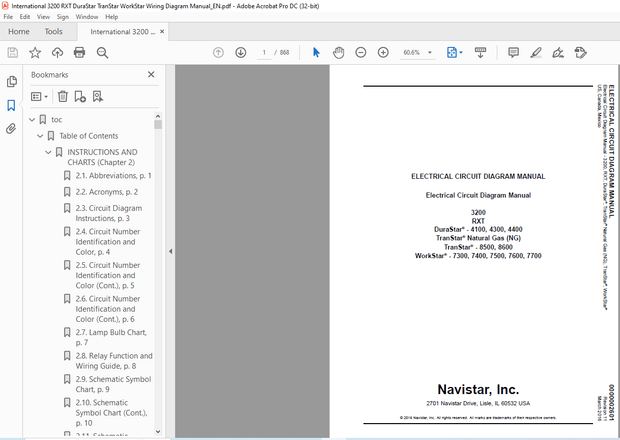Open bookmark 2.5. Circuit Number Identification (Cont.)

(x=108, y=275)
